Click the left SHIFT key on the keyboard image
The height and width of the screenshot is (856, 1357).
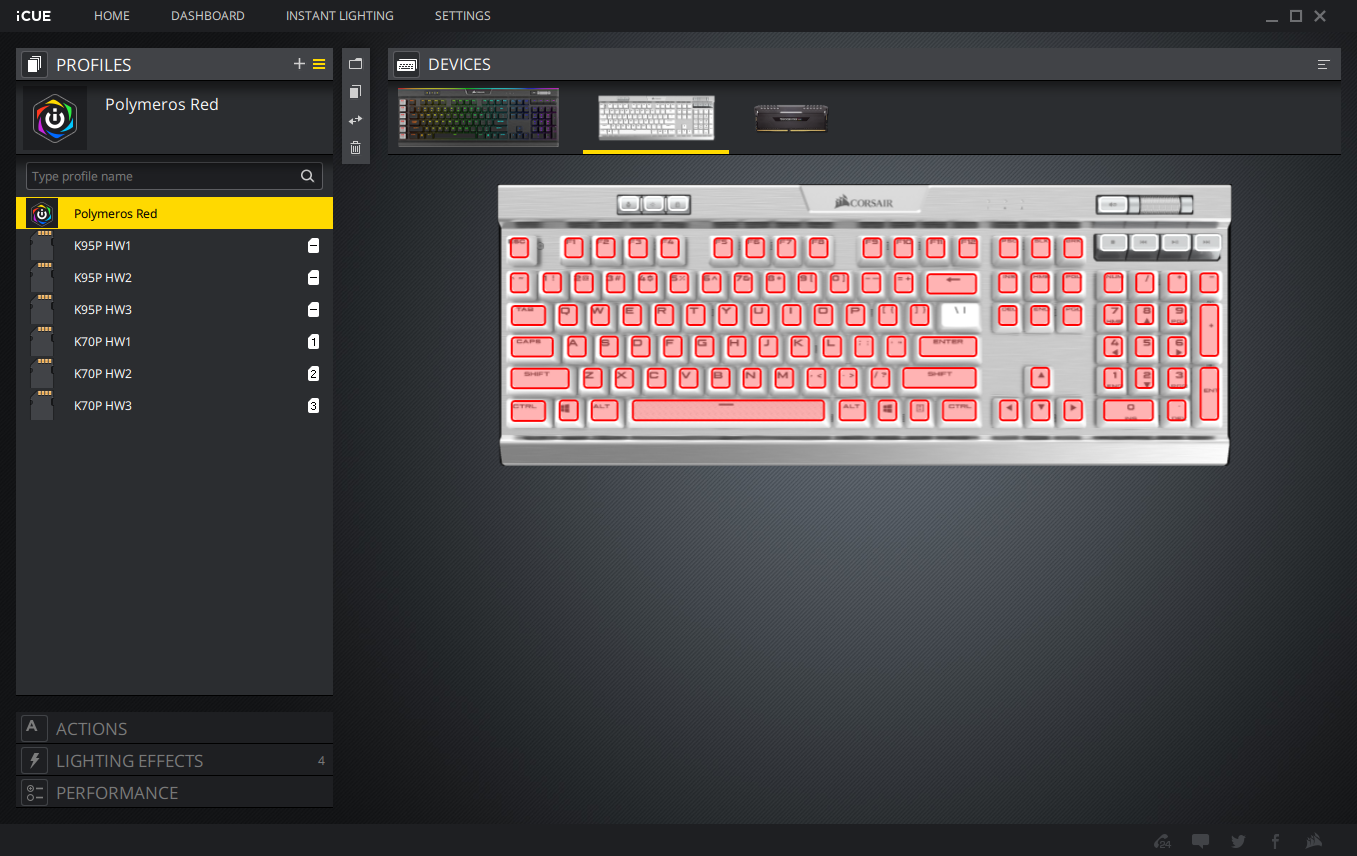pyautogui.click(x=540, y=378)
